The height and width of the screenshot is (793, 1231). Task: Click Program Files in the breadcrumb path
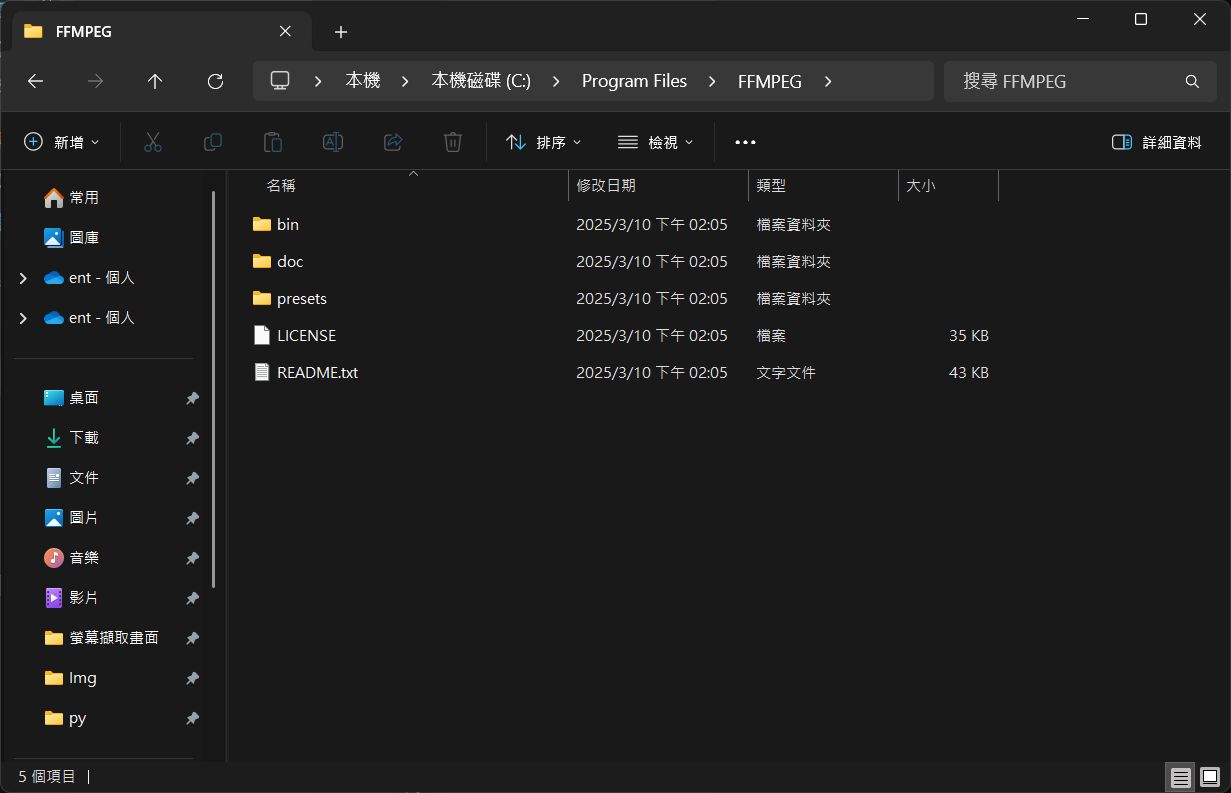click(634, 82)
